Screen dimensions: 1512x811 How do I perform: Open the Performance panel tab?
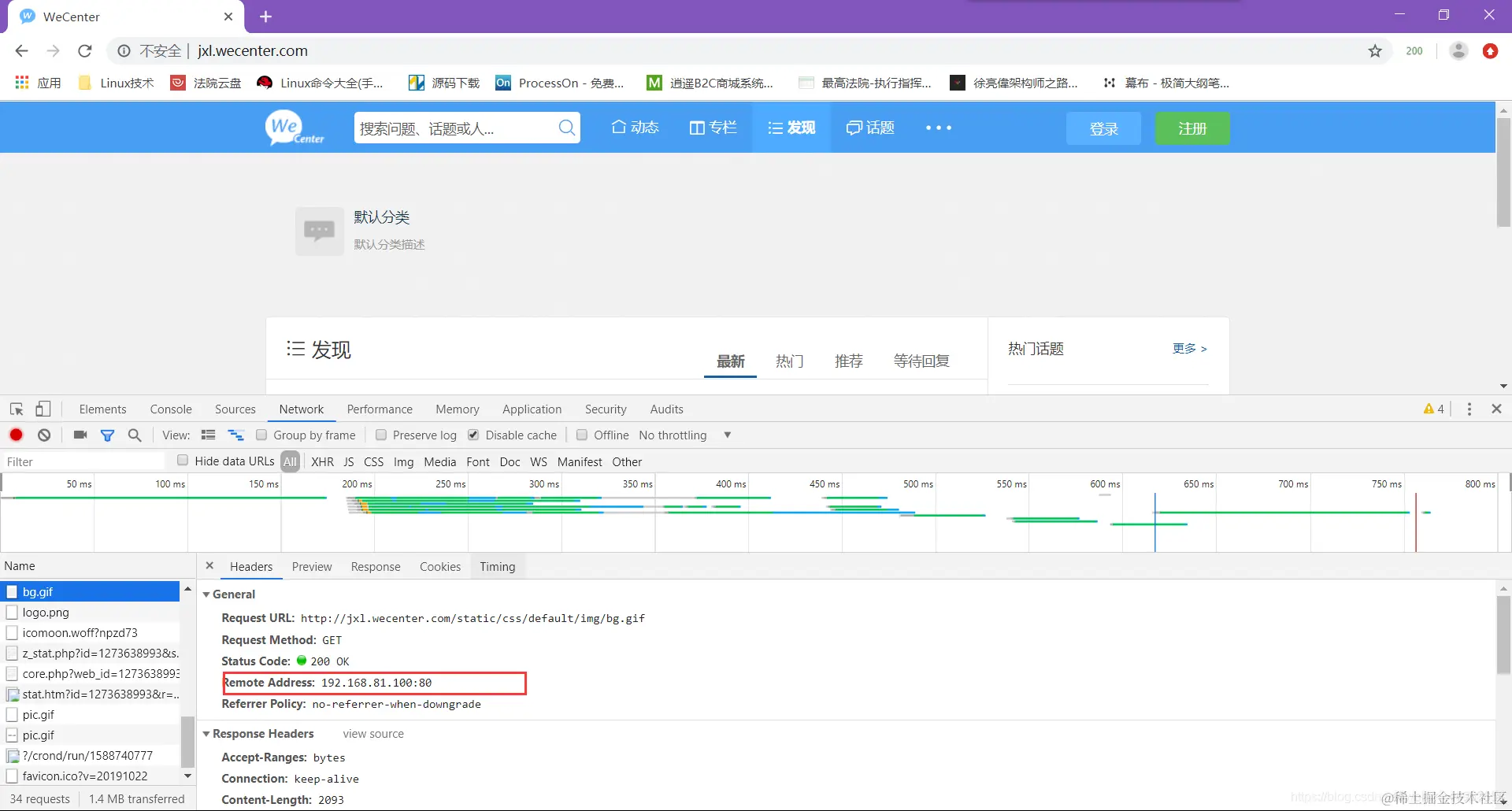click(380, 409)
